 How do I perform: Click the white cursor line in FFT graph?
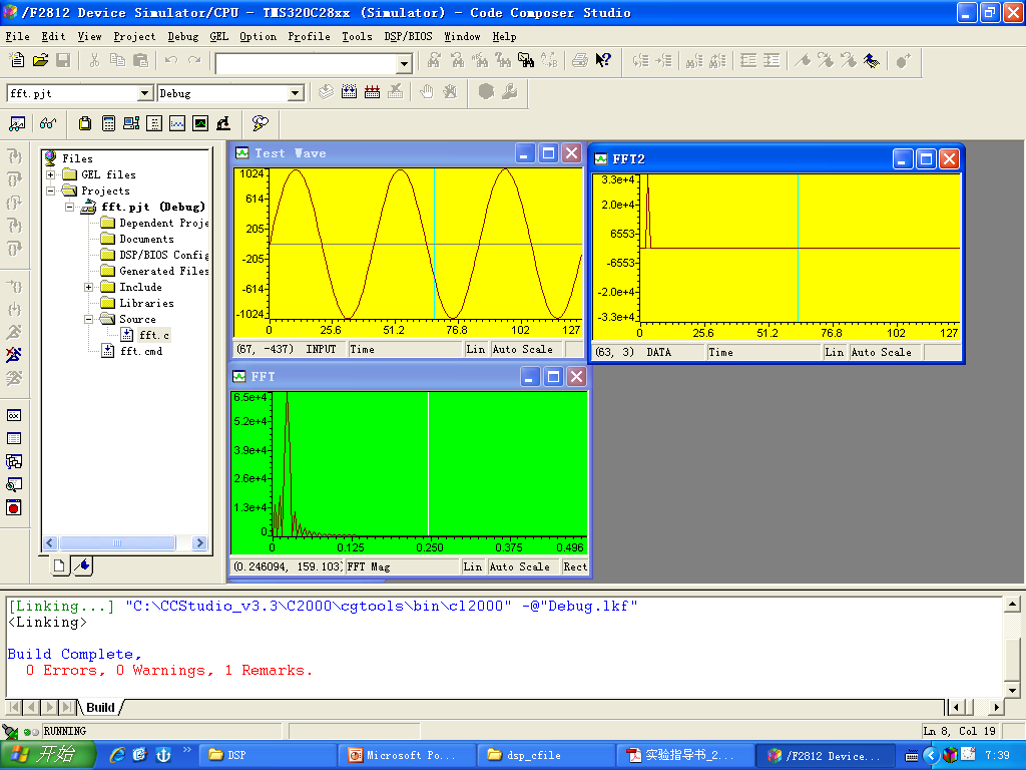coord(429,464)
